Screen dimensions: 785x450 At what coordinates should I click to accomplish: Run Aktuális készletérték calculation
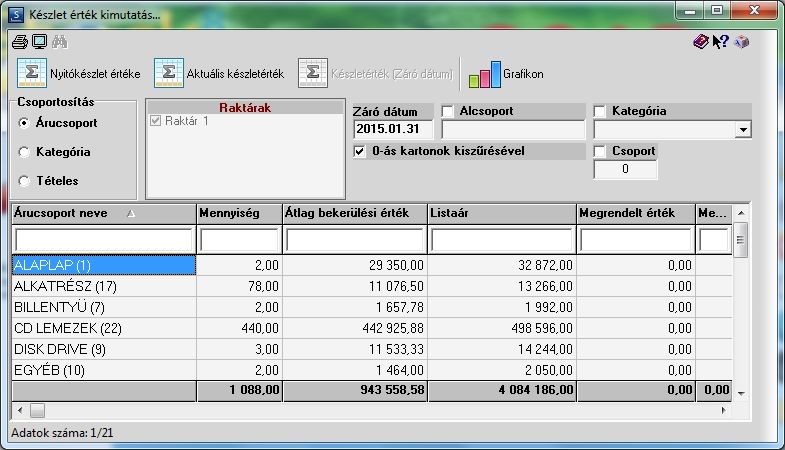point(219,74)
